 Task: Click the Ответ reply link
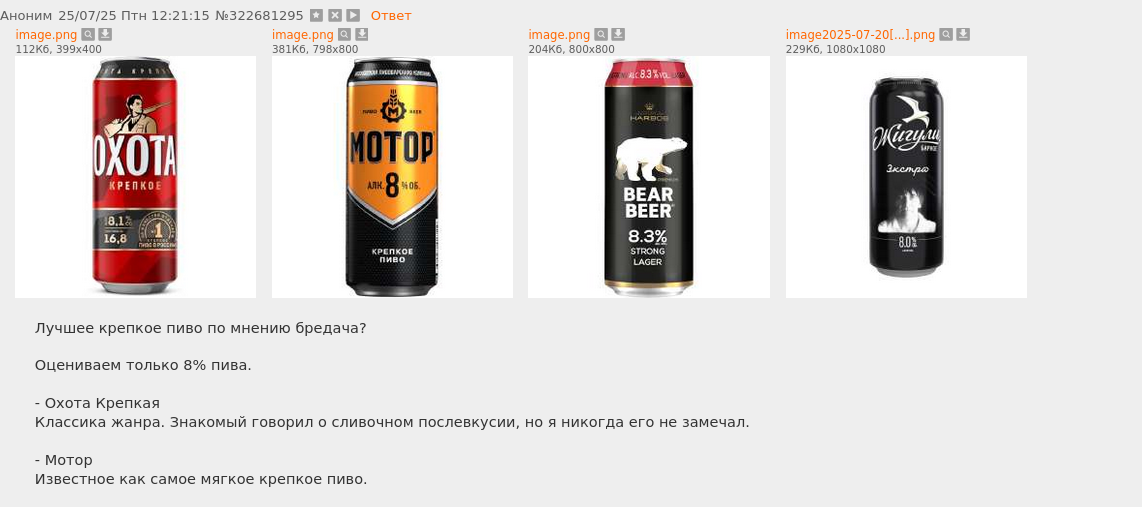coord(391,15)
